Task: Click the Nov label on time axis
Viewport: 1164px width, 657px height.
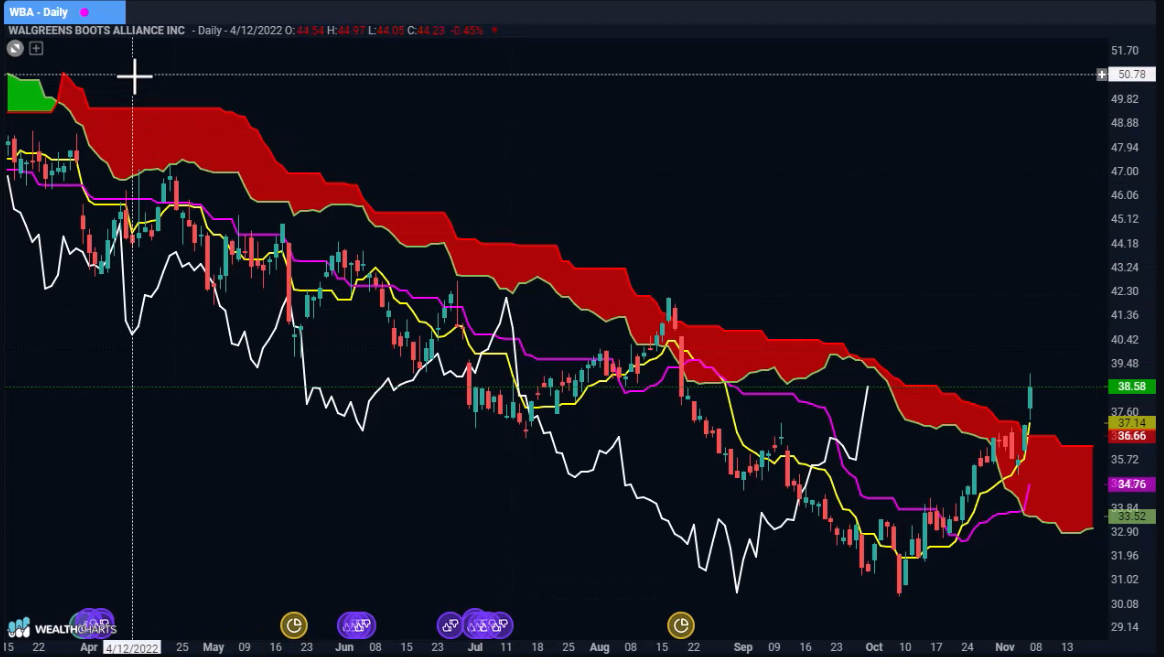Action: 1004,647
